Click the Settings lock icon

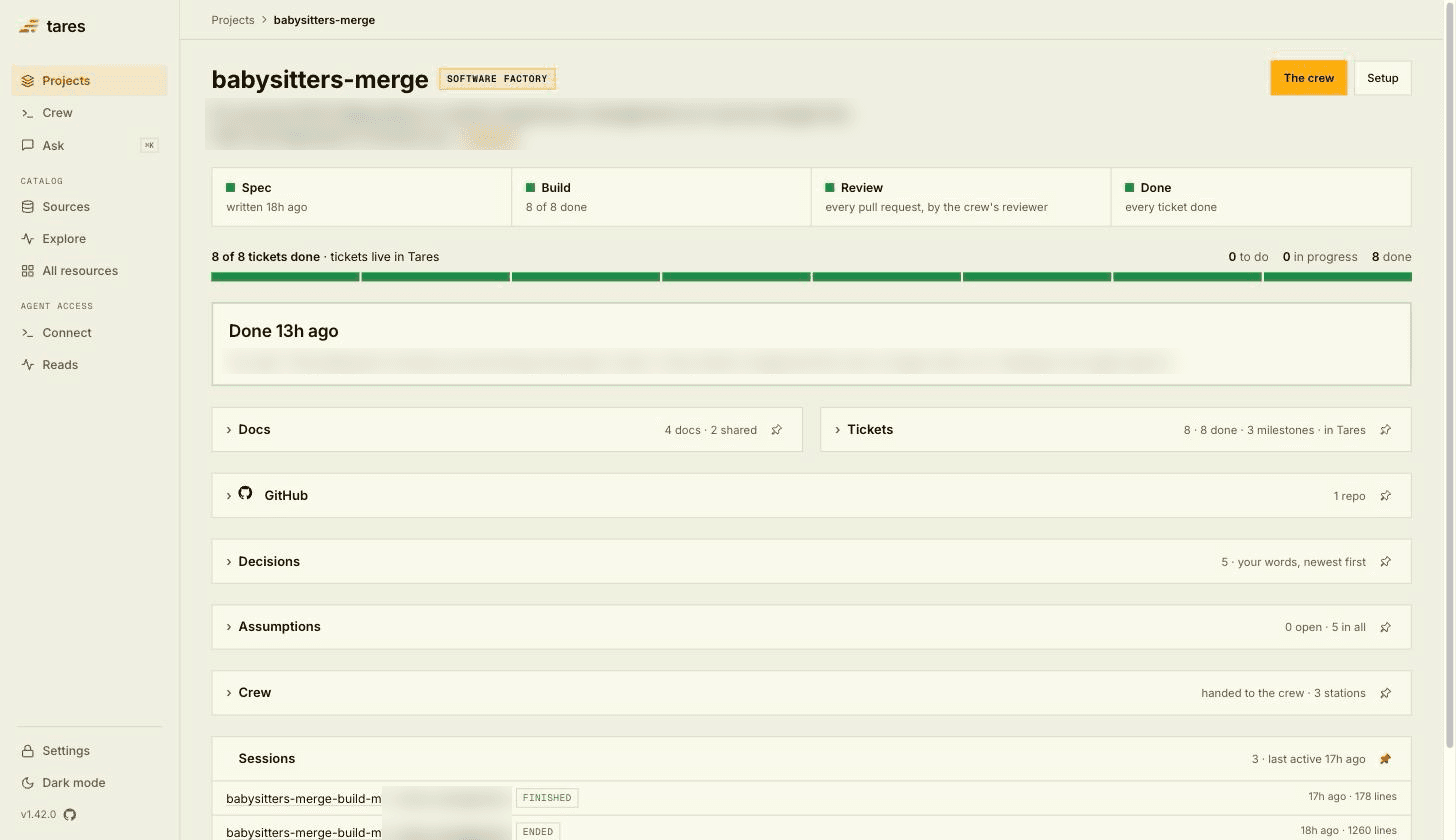pos(28,751)
